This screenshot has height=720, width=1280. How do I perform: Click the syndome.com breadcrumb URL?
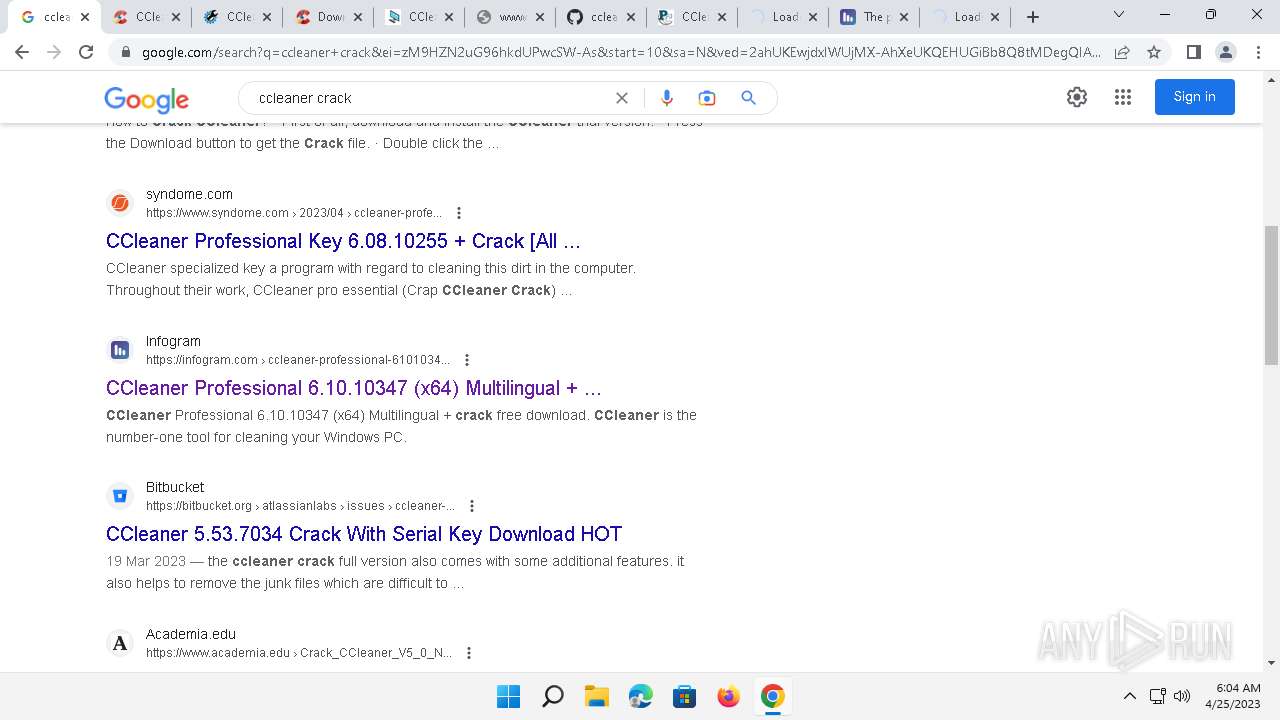[x=294, y=213]
